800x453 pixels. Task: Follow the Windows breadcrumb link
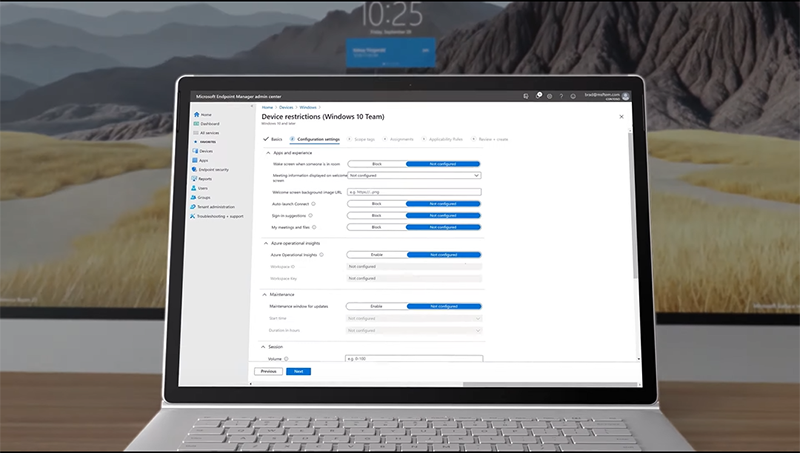tap(308, 107)
